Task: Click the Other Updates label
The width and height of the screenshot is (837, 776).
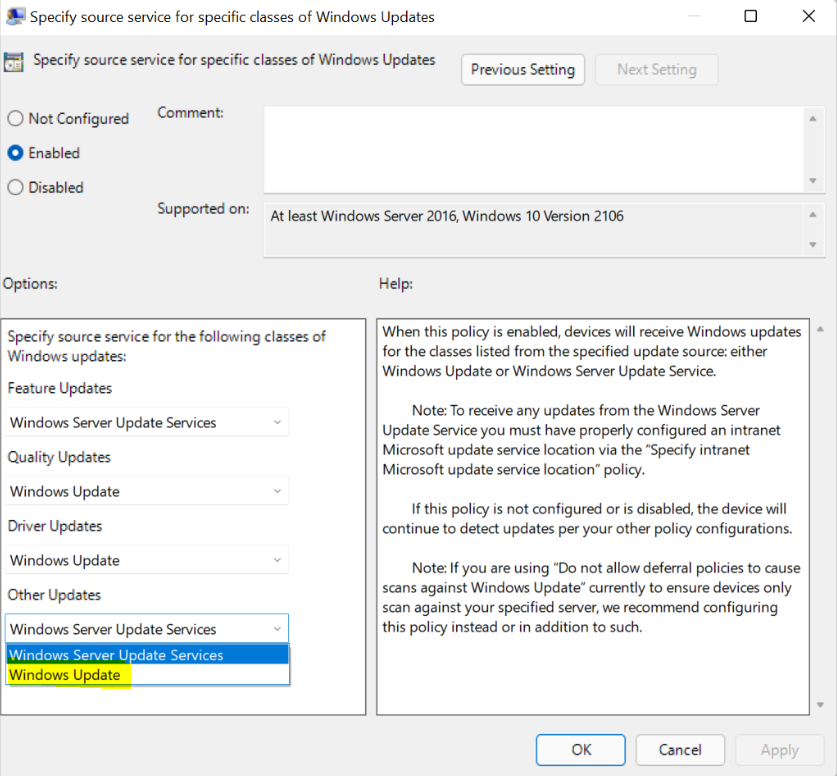Action: pos(54,595)
